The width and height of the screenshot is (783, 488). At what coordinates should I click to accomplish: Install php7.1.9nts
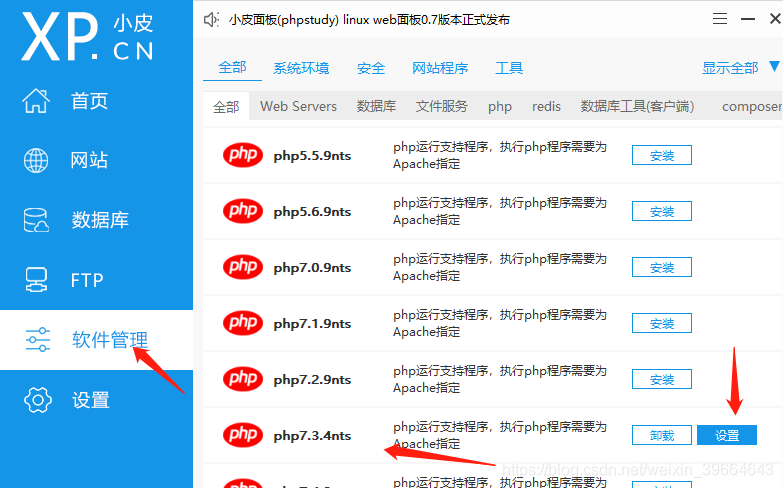662,323
